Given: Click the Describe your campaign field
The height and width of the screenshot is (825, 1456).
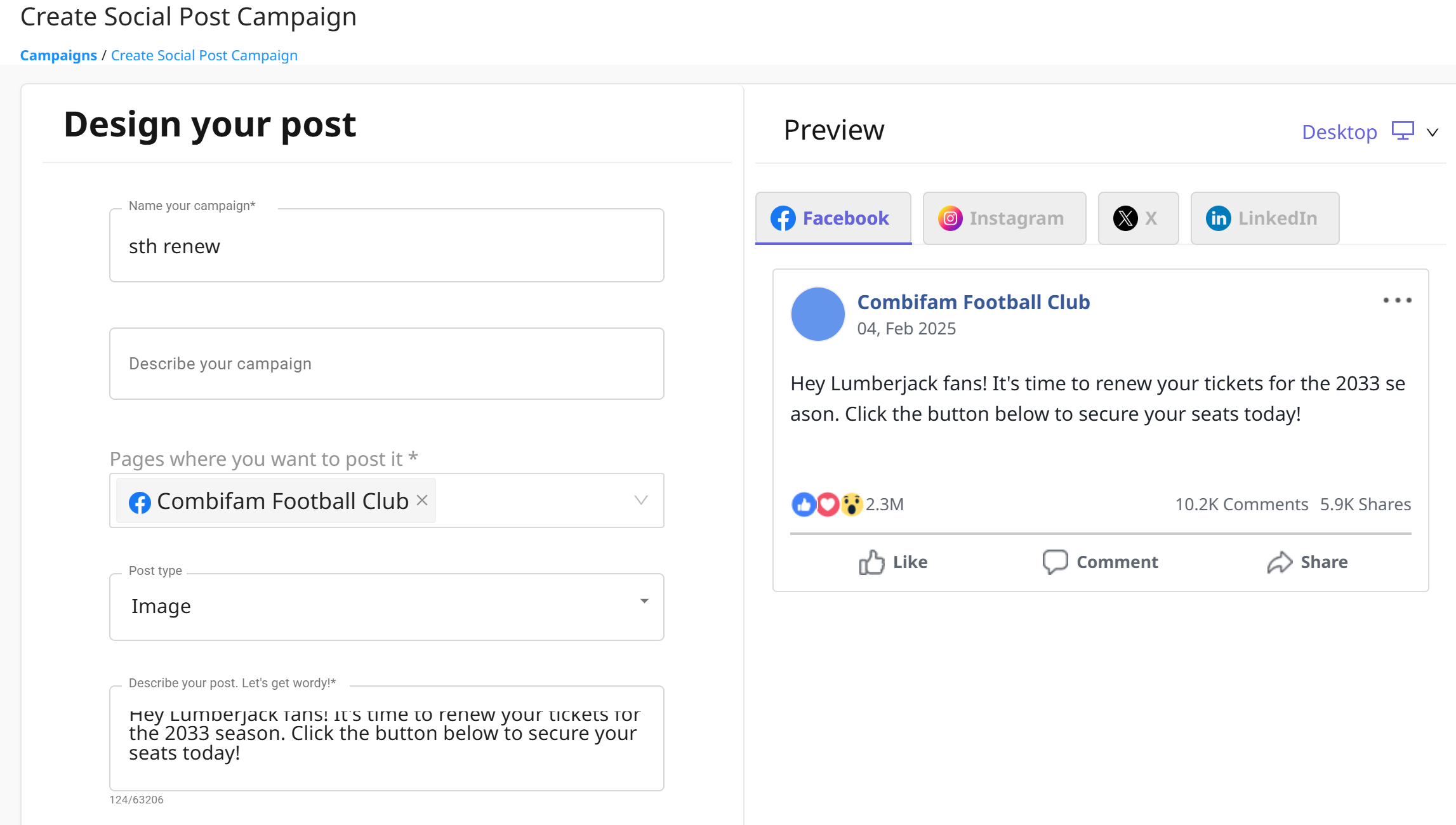Looking at the screenshot, I should (x=387, y=364).
